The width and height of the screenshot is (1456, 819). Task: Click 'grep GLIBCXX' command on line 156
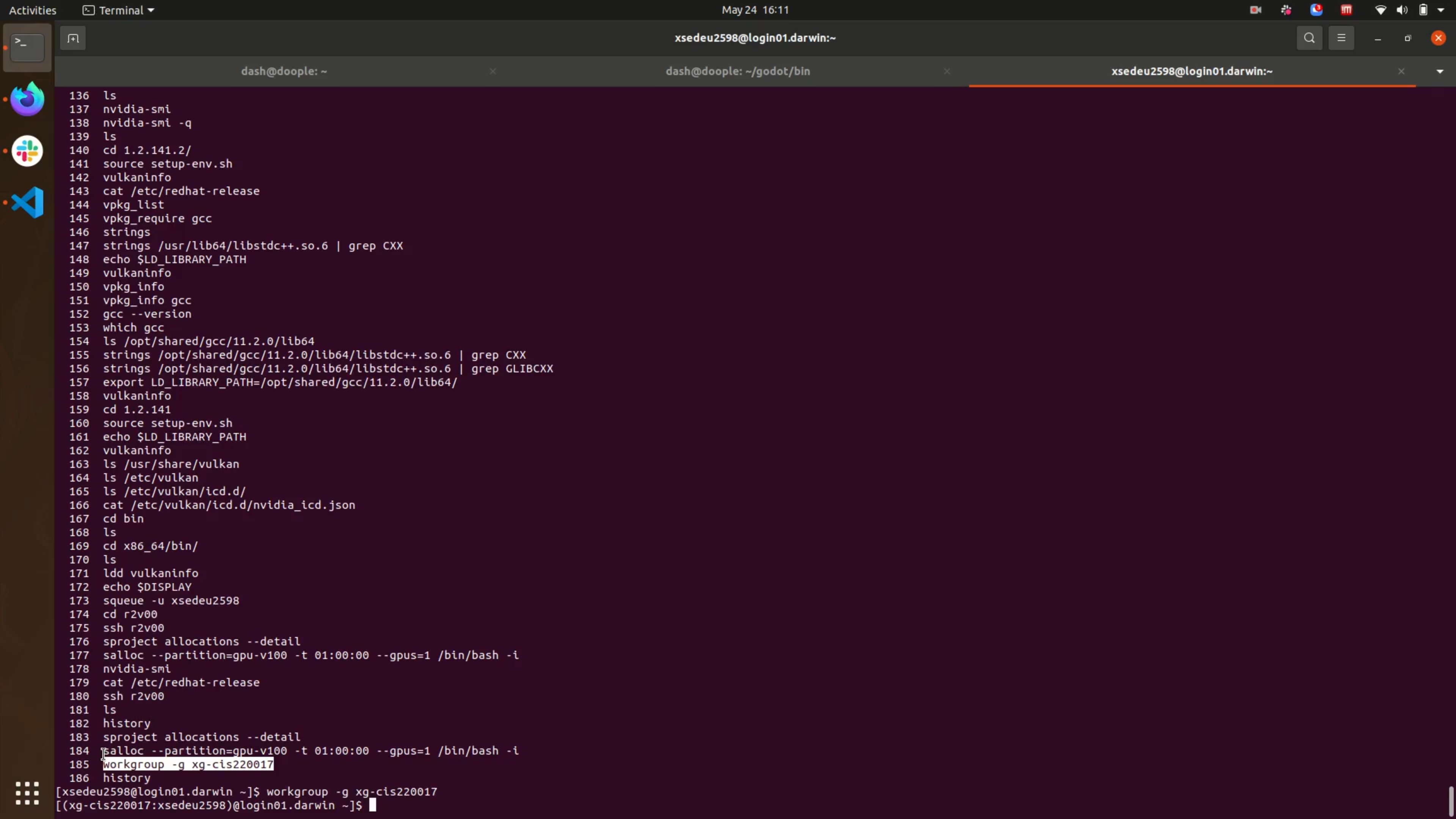[512, 369]
